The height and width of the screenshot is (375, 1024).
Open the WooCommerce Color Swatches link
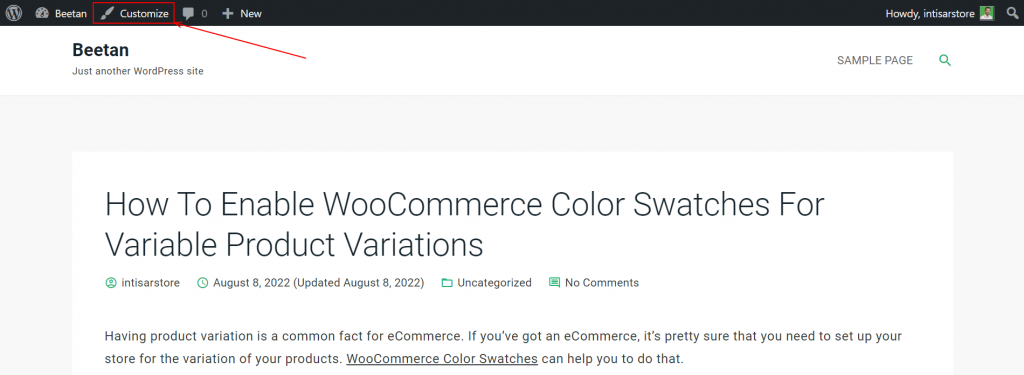click(x=442, y=359)
